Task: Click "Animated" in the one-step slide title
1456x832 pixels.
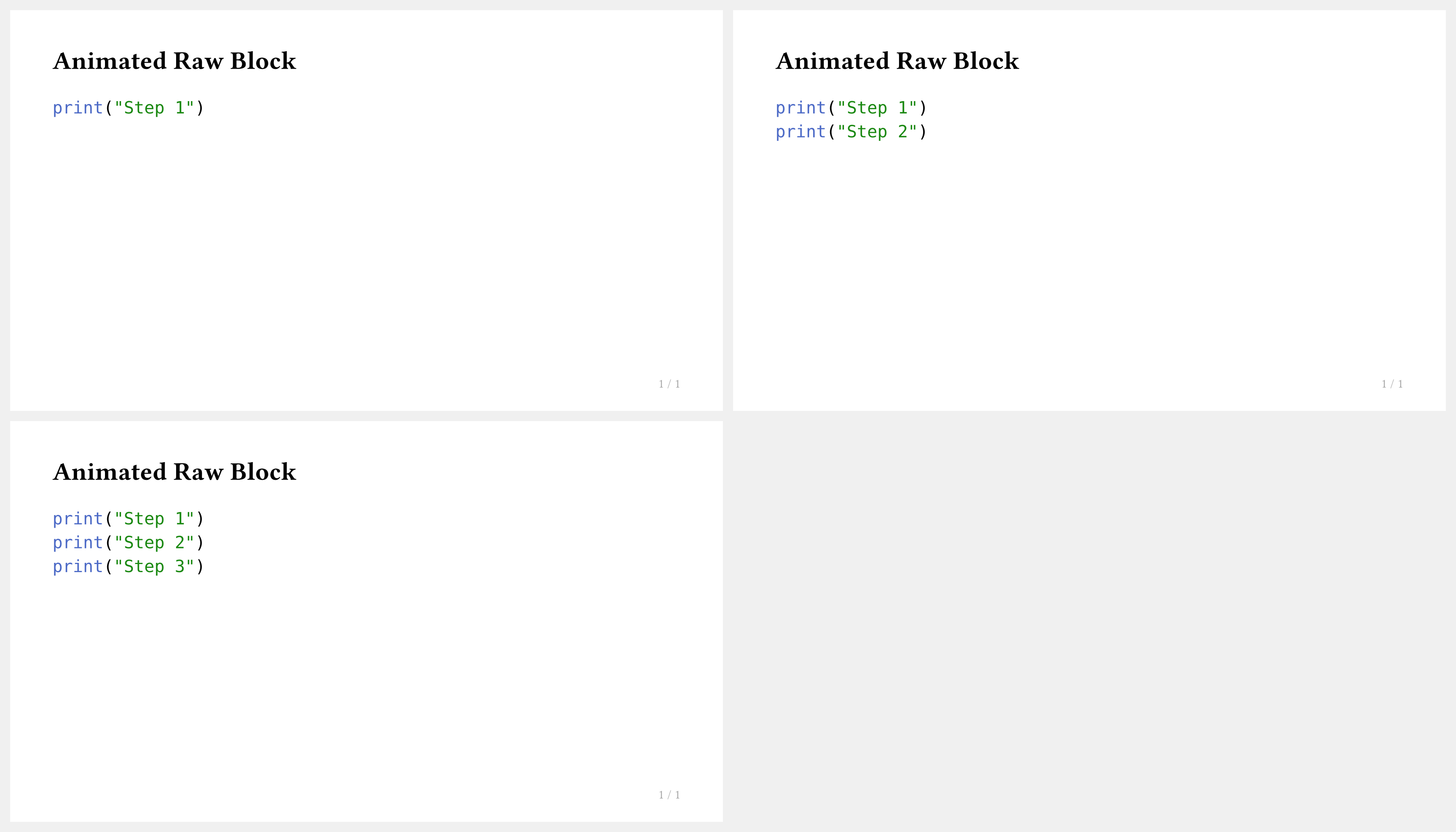Action: tap(110, 61)
